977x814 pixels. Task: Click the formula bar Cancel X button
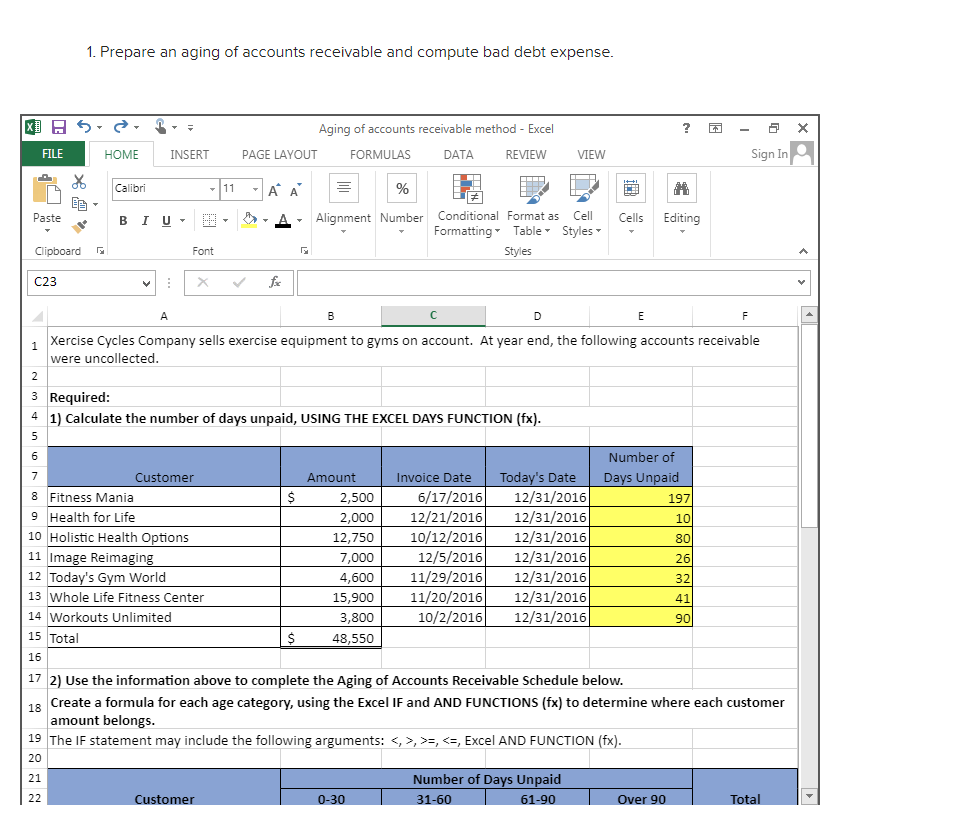click(x=203, y=282)
